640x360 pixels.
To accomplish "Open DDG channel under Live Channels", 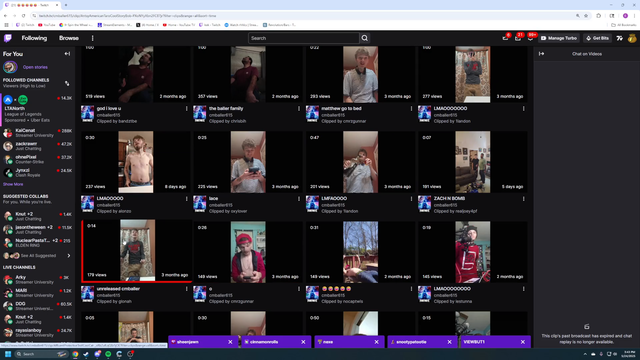I will [x=38, y=306].
